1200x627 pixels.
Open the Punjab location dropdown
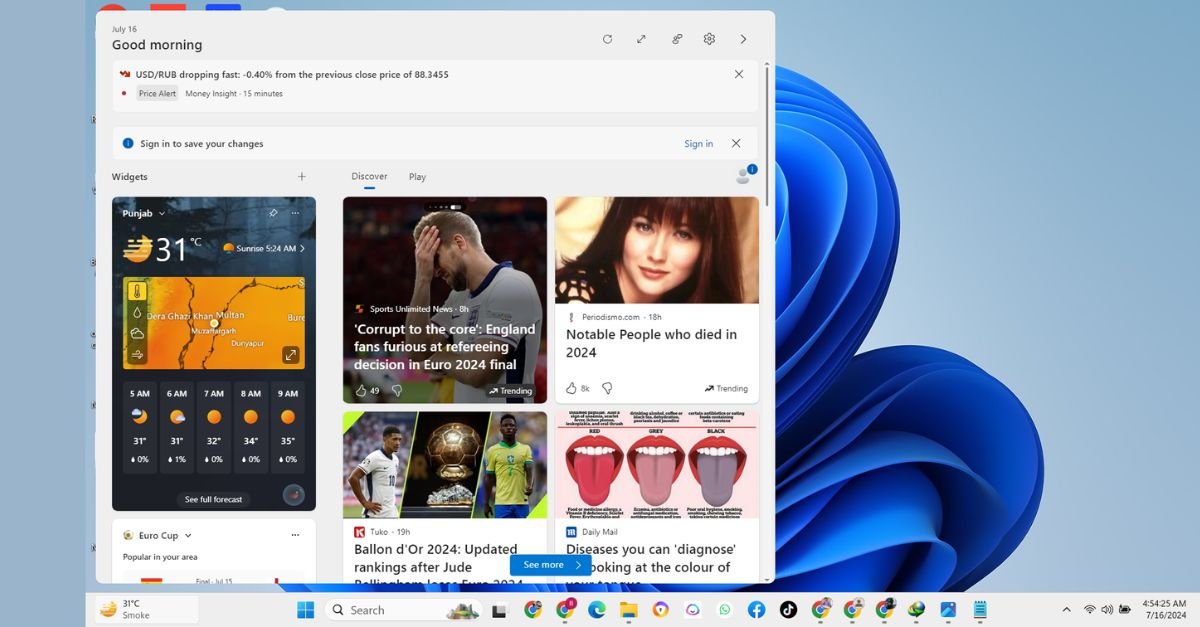tap(162, 213)
